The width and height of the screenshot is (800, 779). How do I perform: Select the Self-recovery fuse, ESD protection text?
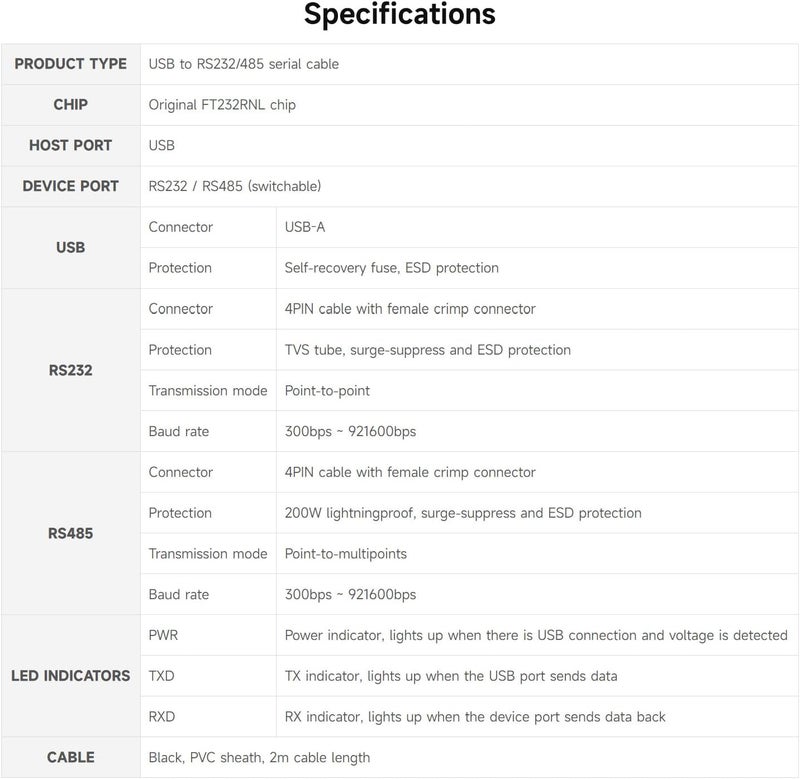pyautogui.click(x=391, y=268)
